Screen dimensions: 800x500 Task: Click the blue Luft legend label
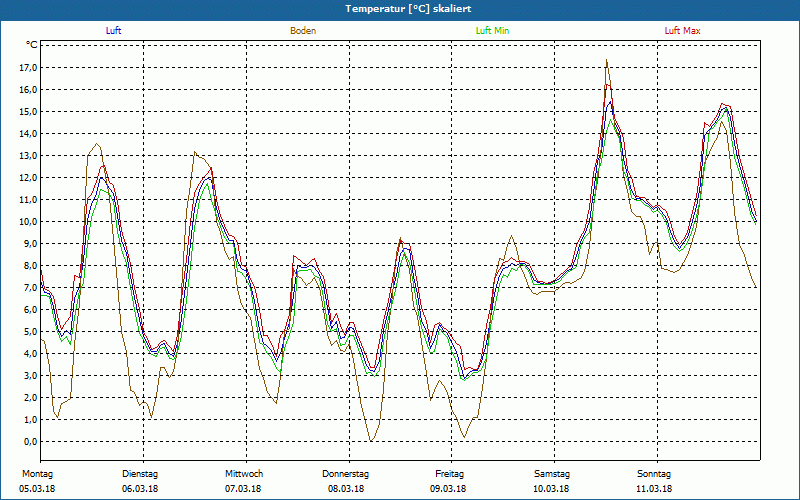tap(113, 31)
